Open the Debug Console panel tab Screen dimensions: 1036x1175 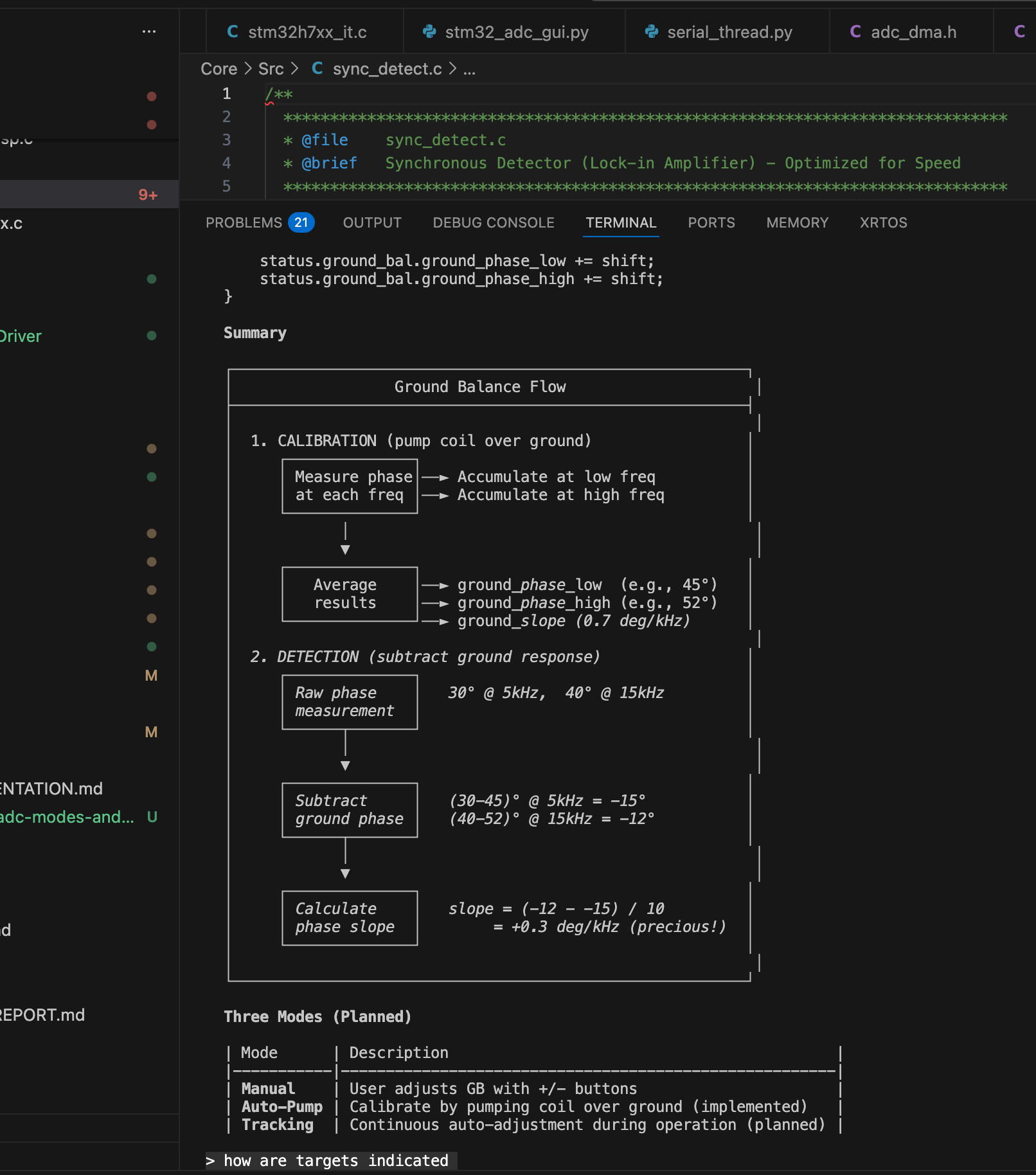click(493, 222)
